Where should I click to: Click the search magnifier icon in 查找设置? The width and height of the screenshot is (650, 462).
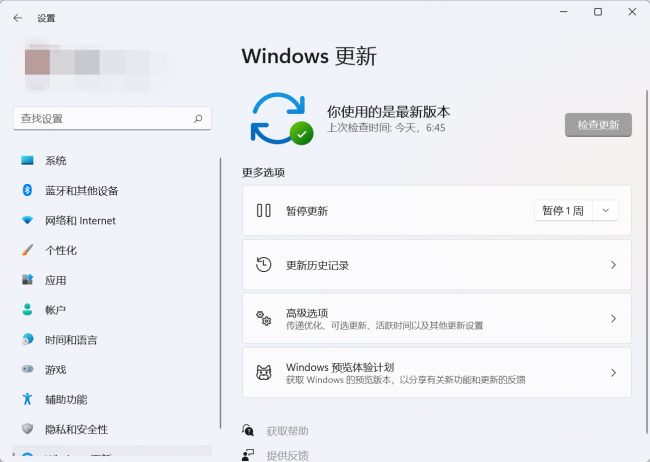click(198, 119)
